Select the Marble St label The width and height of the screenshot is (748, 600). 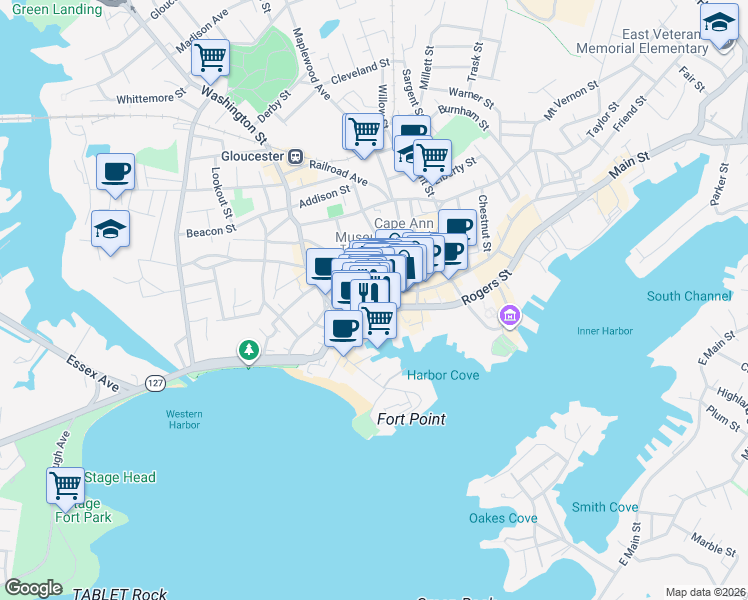714,545
